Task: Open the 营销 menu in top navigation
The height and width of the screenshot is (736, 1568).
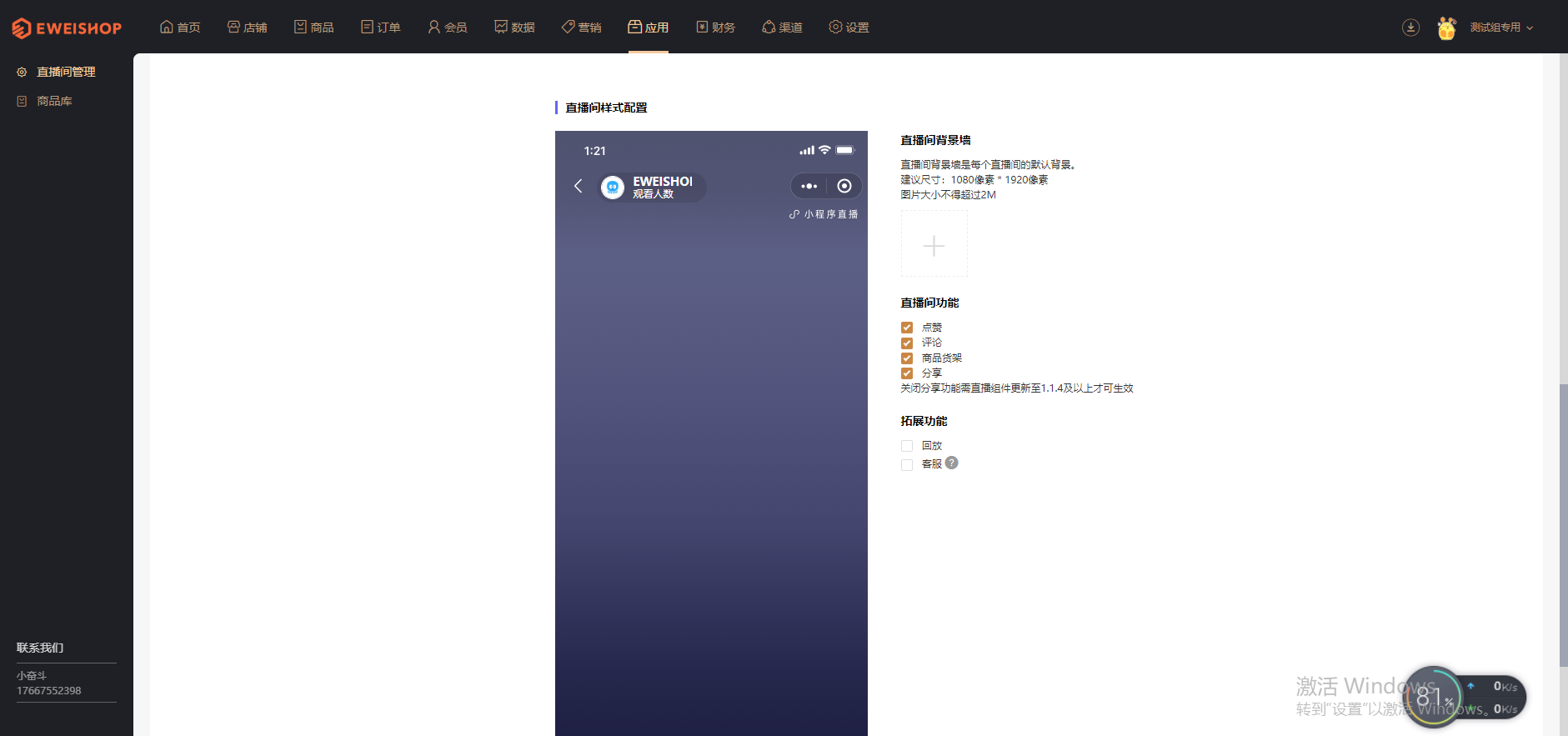Action: coord(581,28)
